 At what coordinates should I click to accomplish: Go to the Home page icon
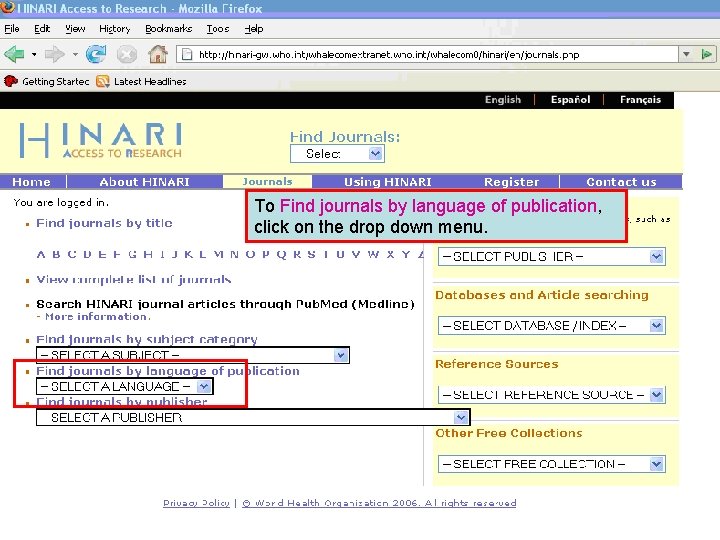[x=158, y=54]
